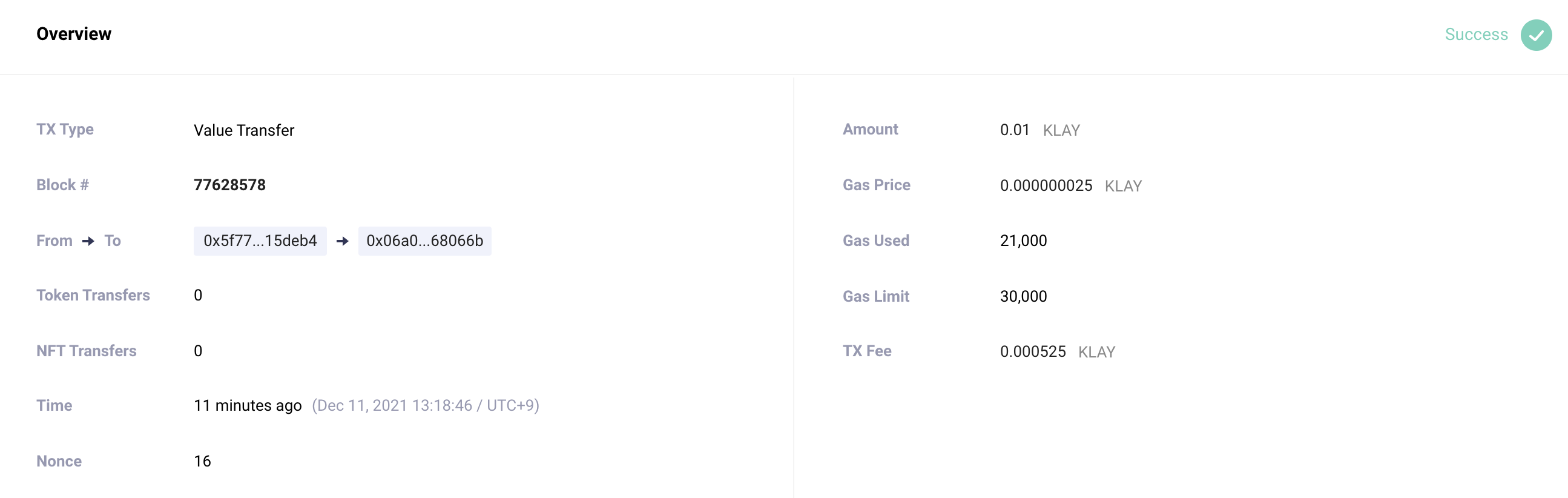The width and height of the screenshot is (1568, 498).
Task: Open sender address 0x5f77...15deb4
Action: coord(260,241)
